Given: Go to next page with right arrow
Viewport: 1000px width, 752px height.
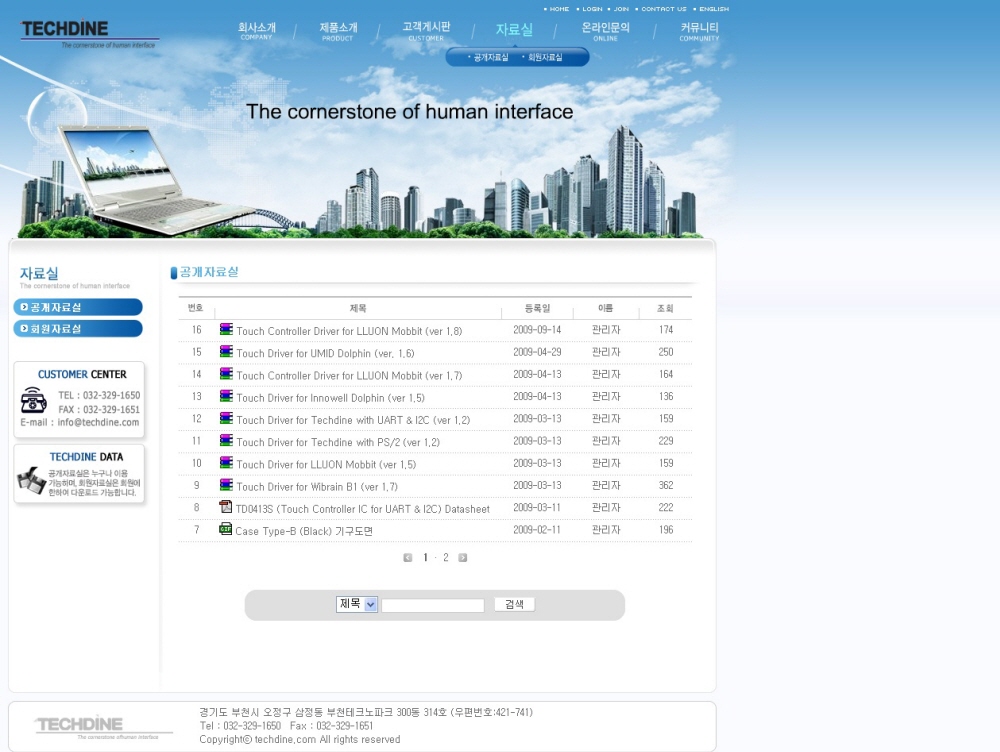Looking at the screenshot, I should 463,558.
